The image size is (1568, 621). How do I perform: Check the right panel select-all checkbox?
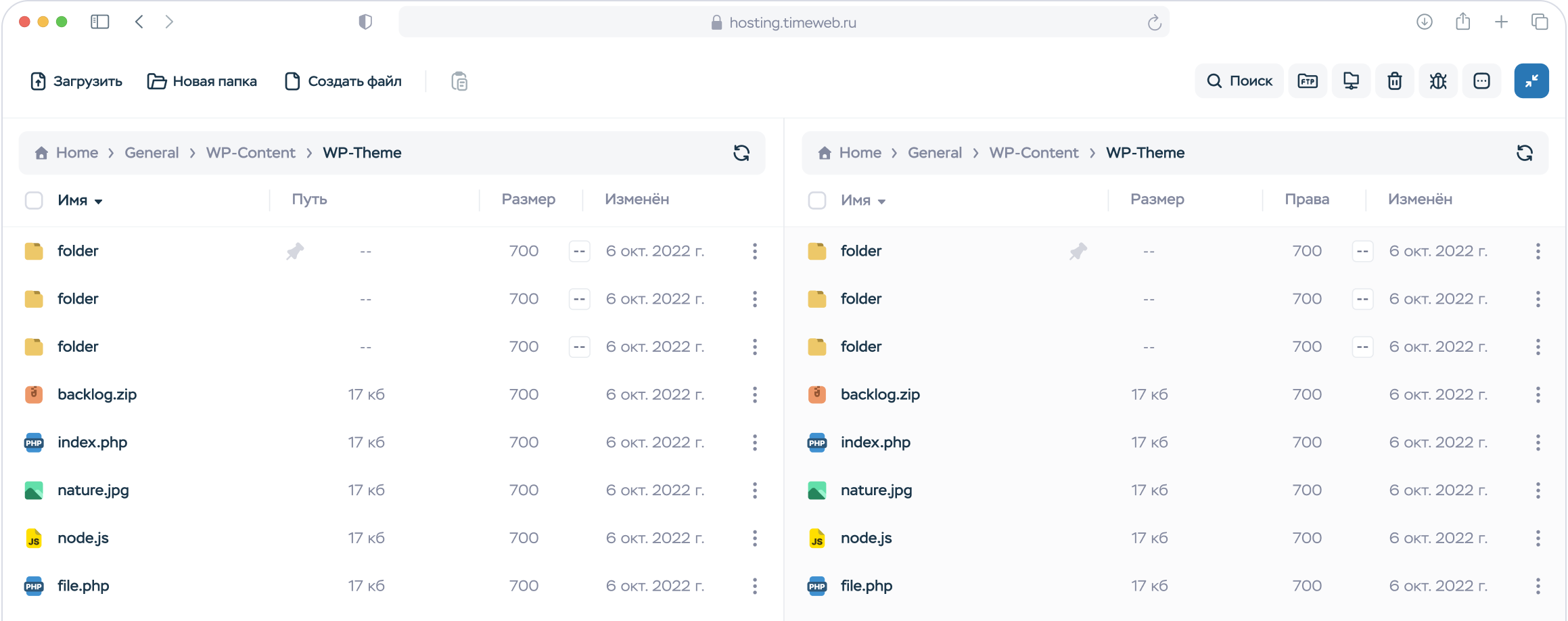tap(817, 200)
